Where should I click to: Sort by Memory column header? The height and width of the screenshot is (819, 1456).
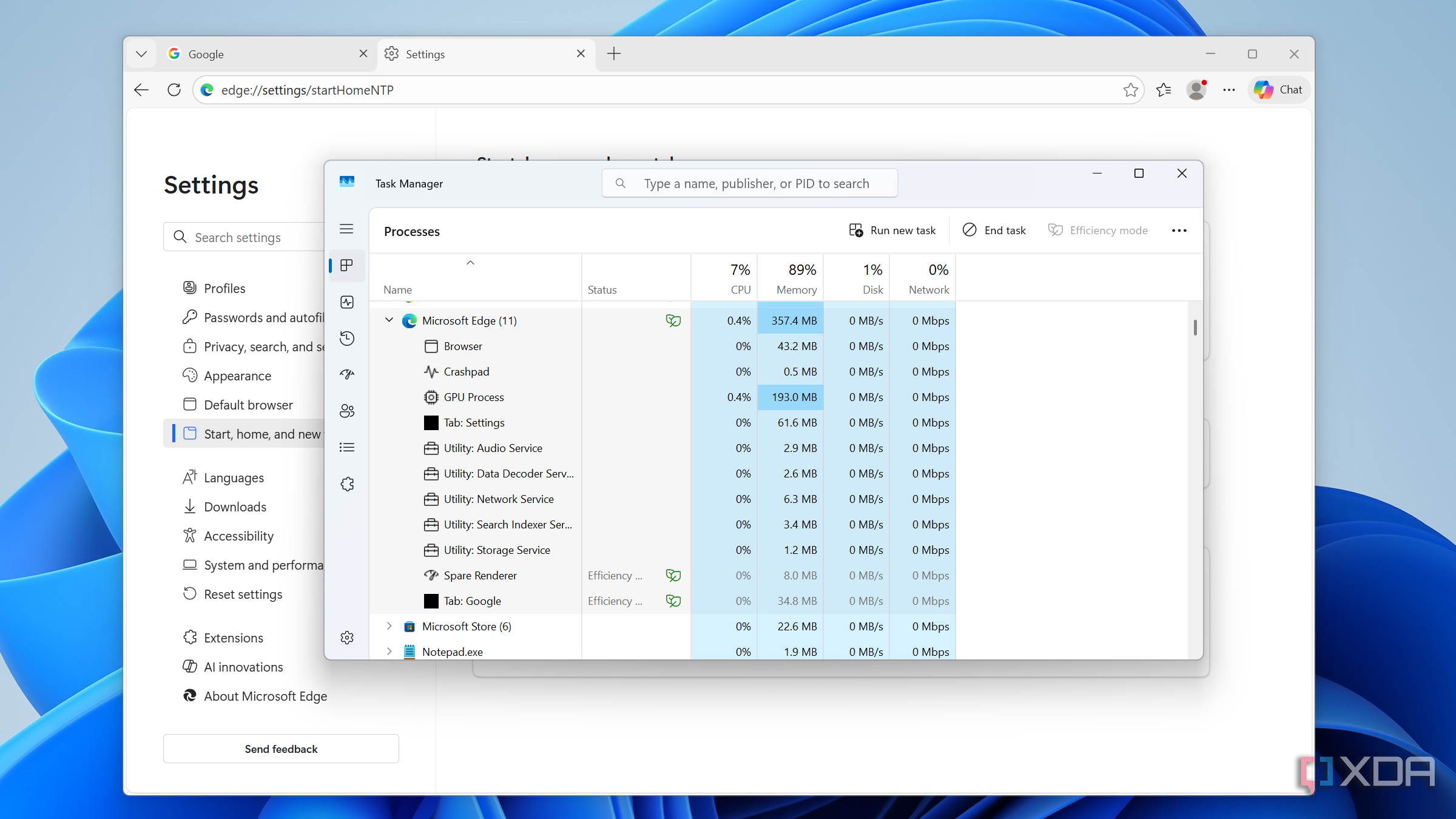pos(790,277)
